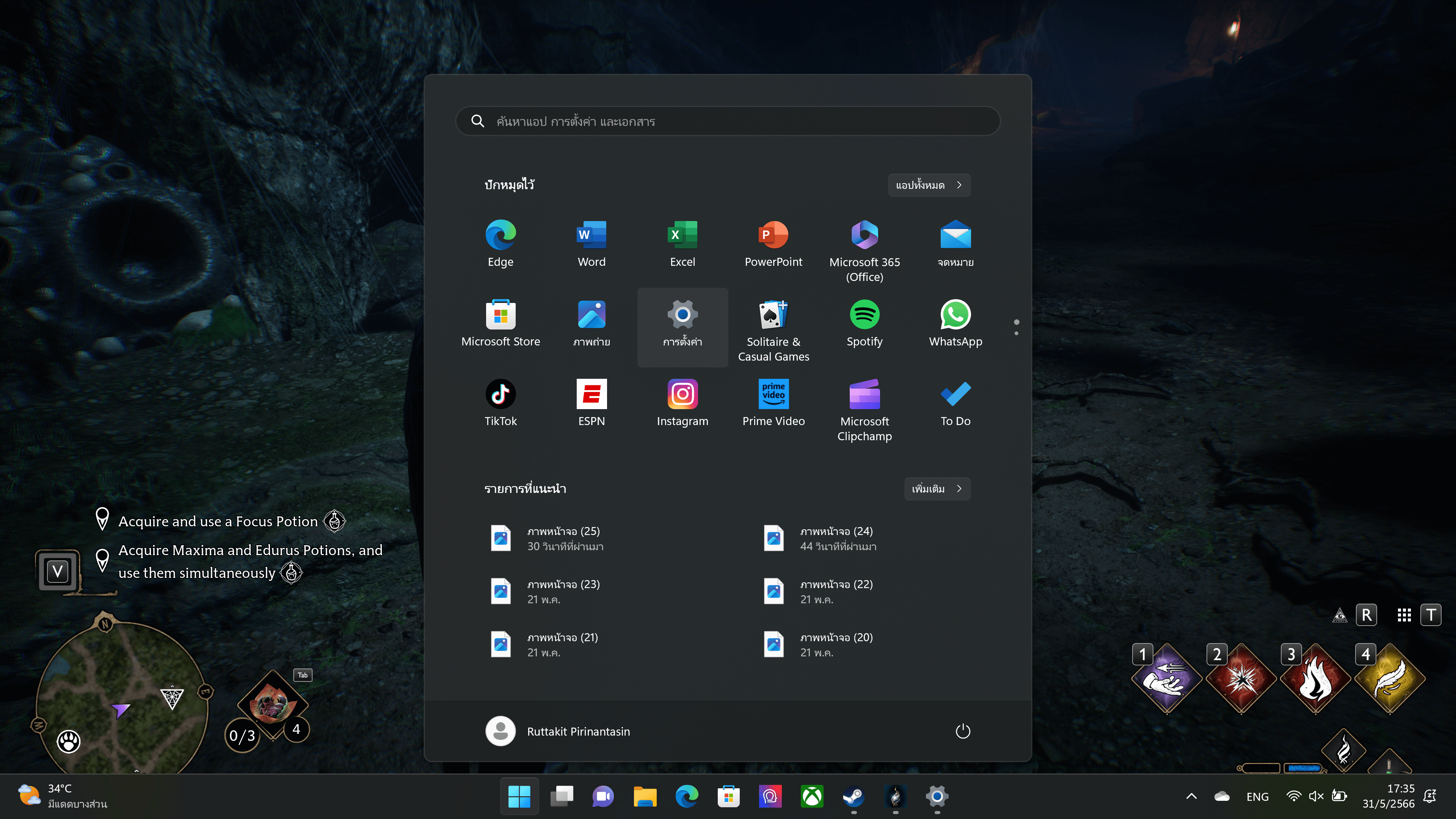
Task: Switch pinned apps page using the dots
Action: point(1016,327)
